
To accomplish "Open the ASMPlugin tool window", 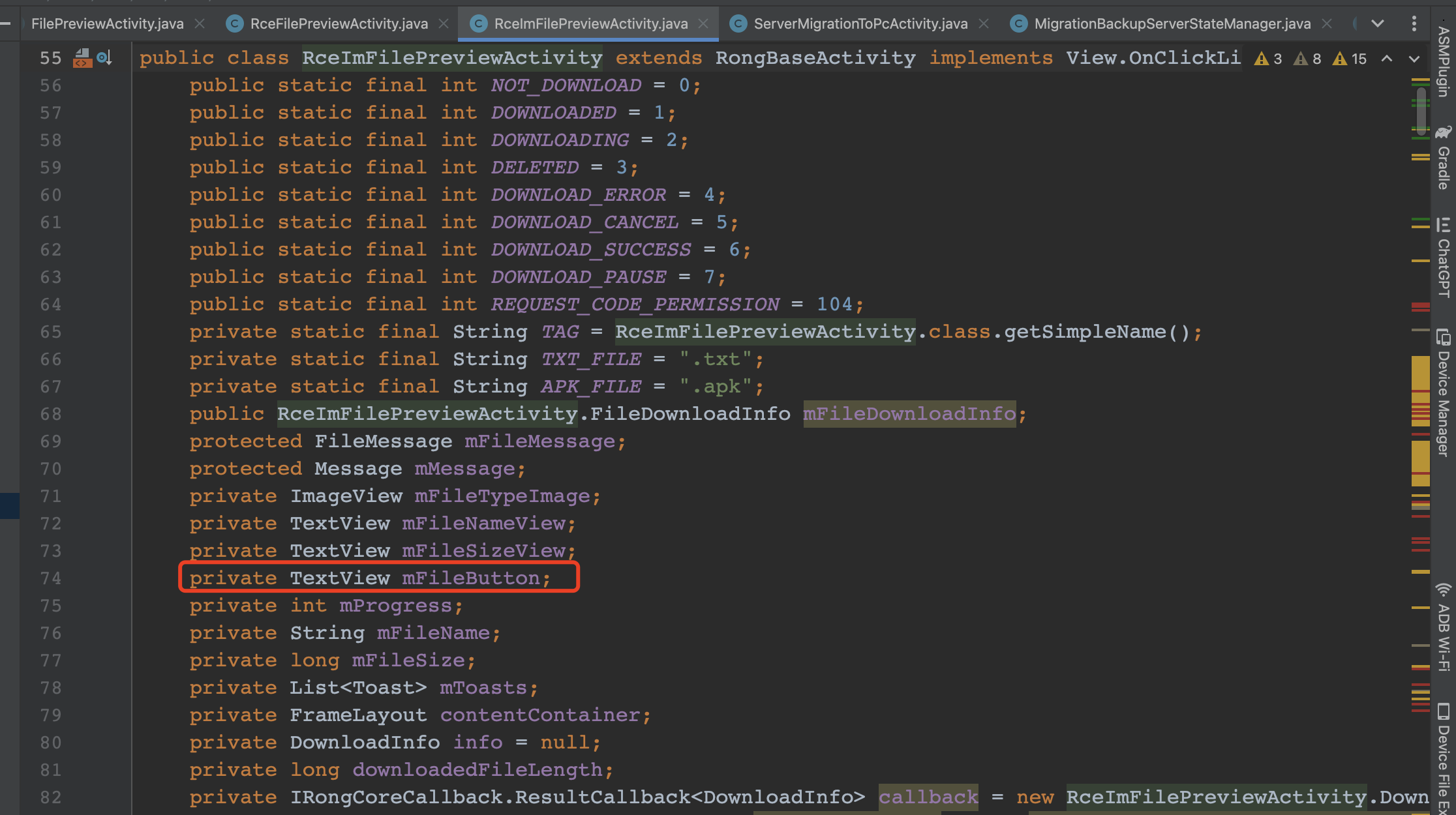I will click(1443, 62).
